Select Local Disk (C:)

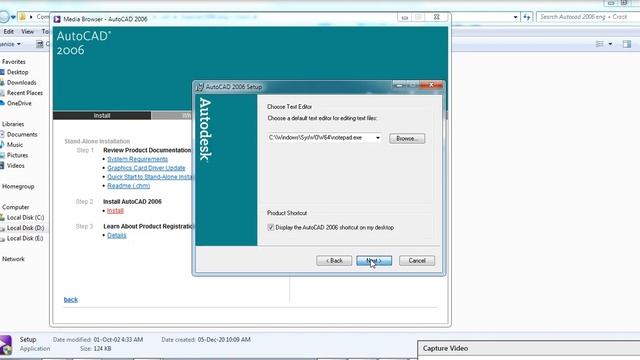[x=25, y=218]
